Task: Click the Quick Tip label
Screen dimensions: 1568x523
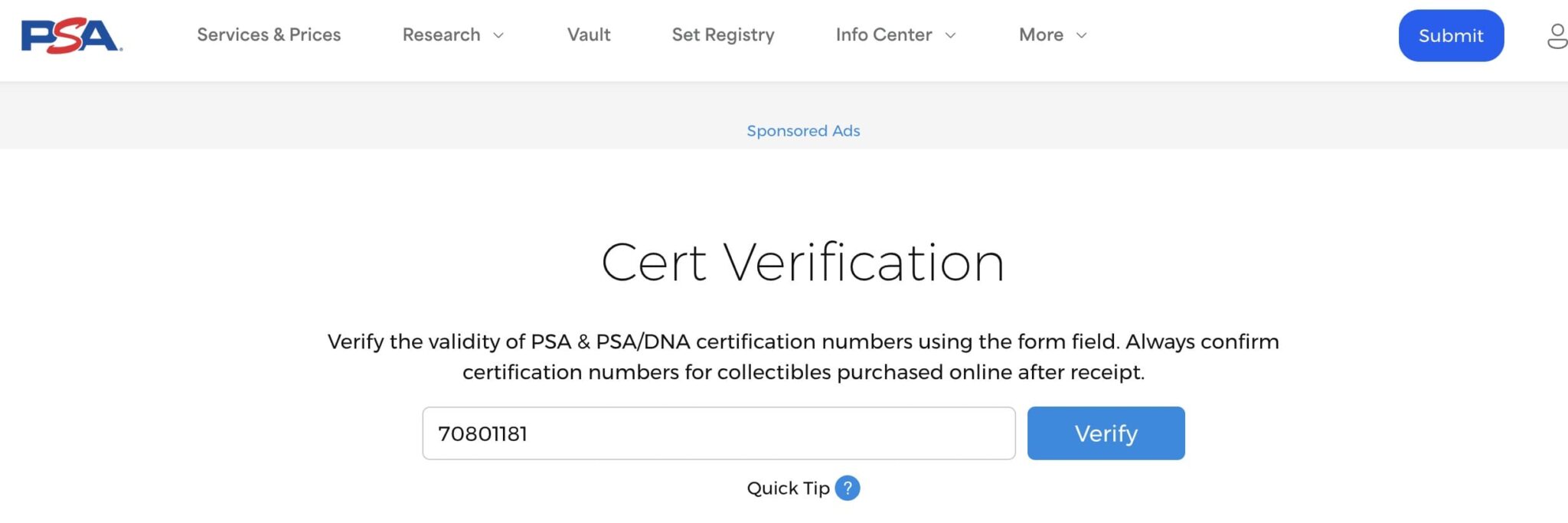Action: coord(789,488)
